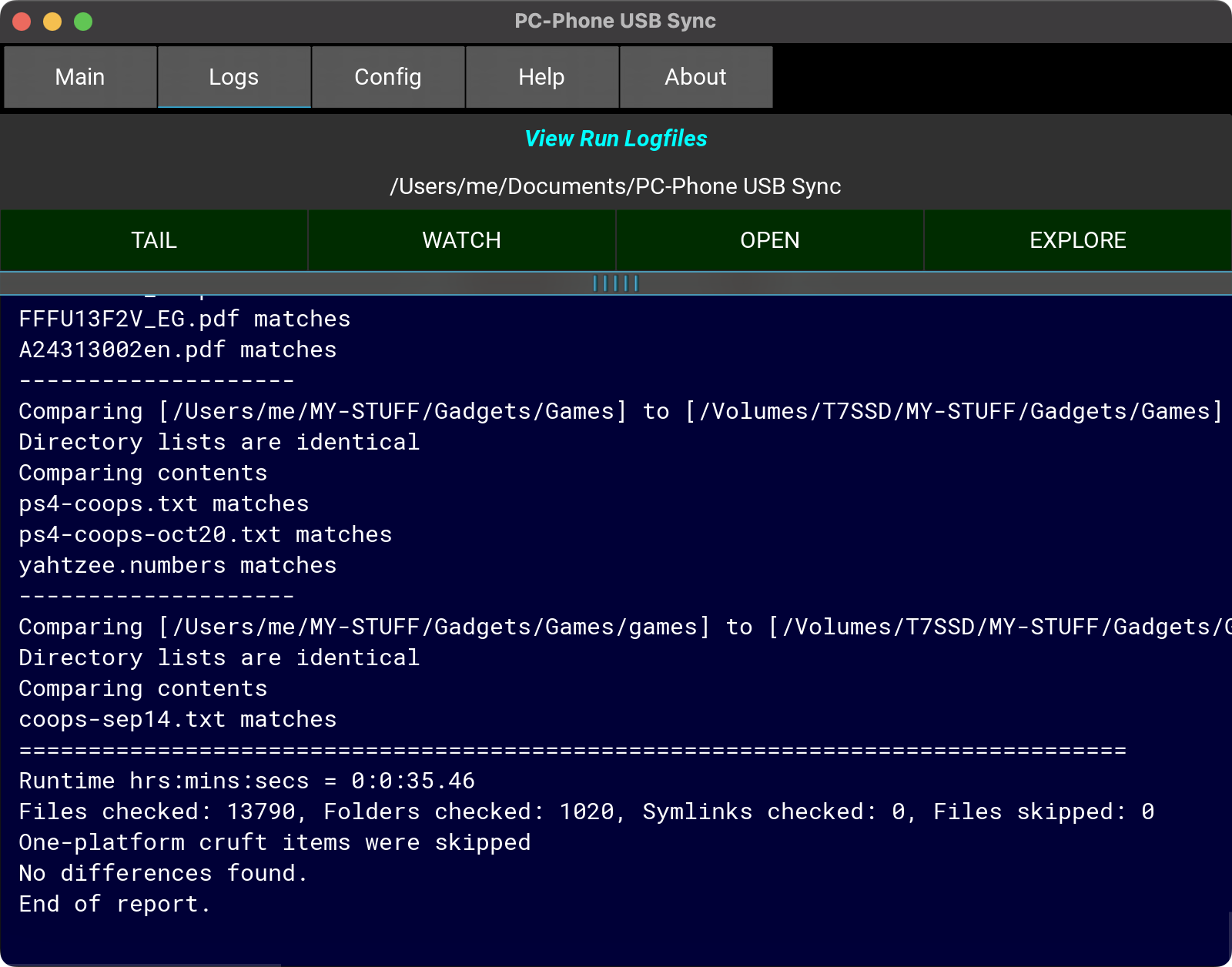Grab the blue striped splitter handle
This screenshot has width=1232, height=967.
click(x=615, y=283)
